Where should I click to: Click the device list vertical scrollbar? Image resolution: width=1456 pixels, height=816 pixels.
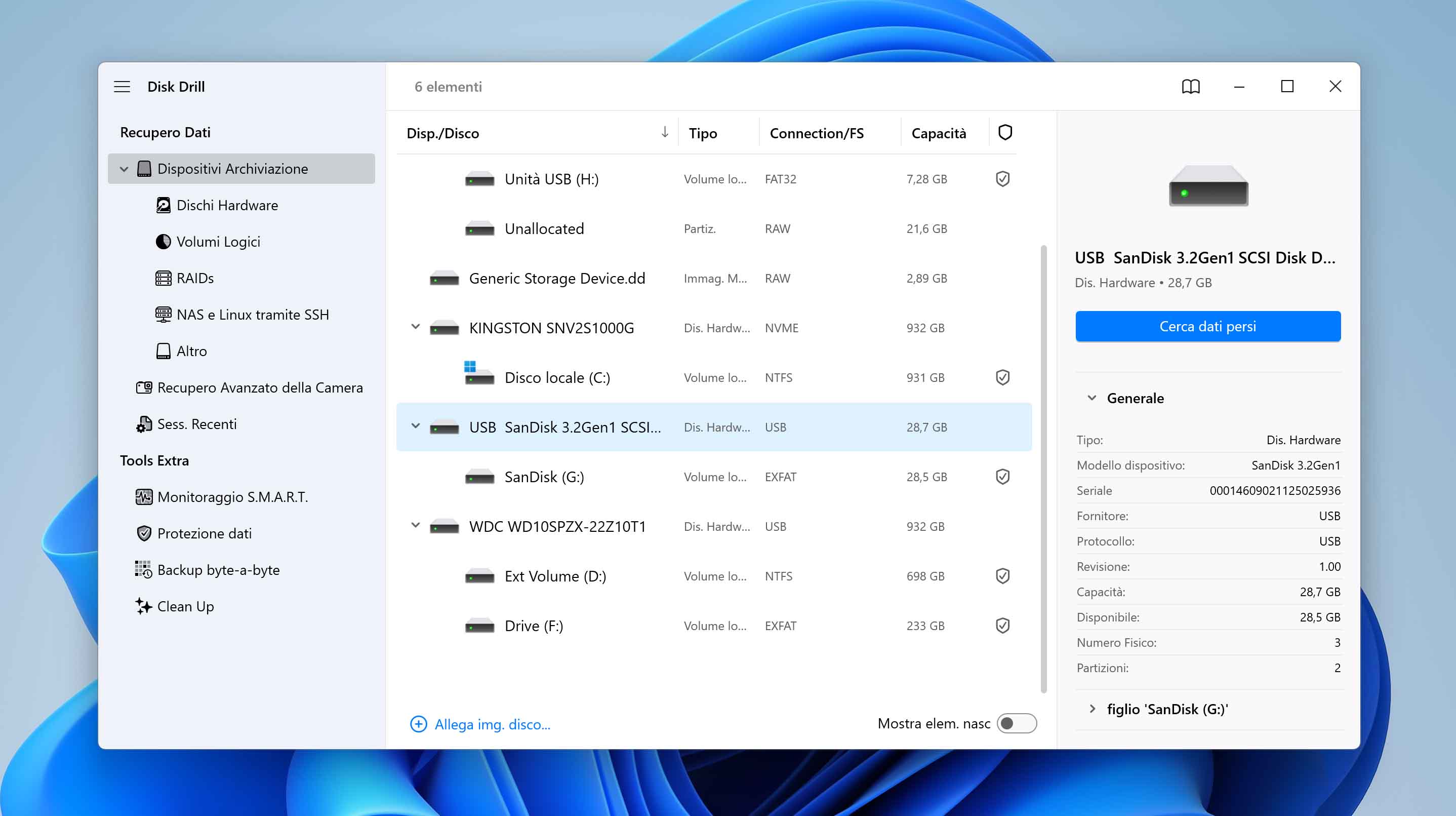[x=1043, y=469]
